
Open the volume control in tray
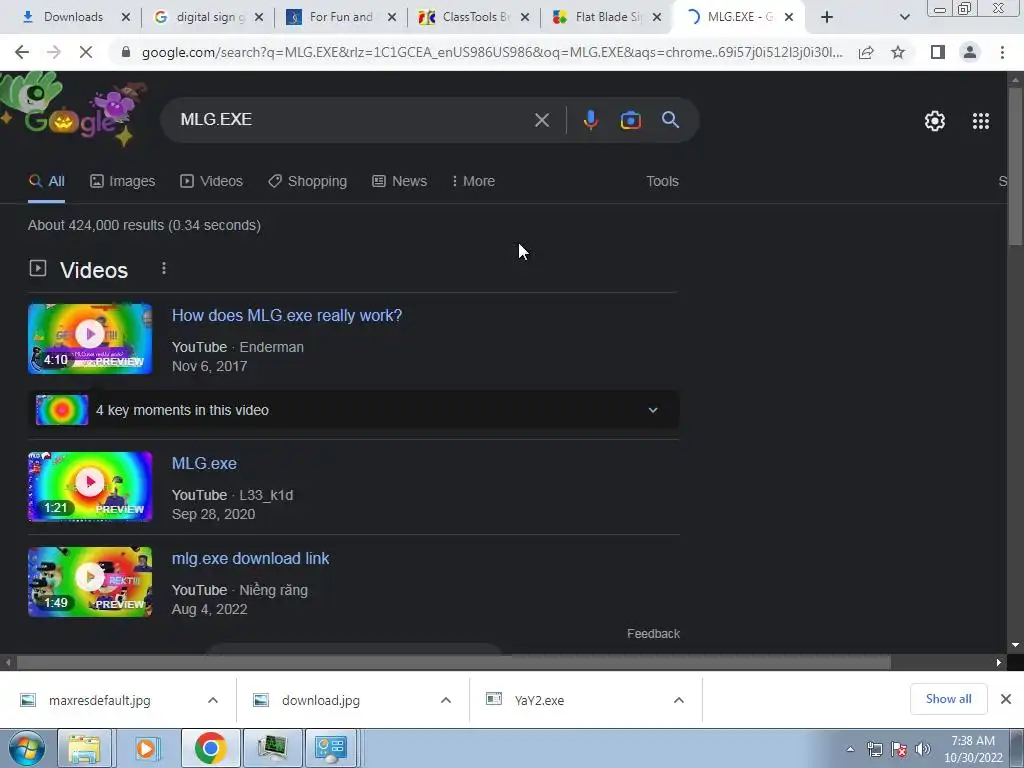pyautogui.click(x=923, y=749)
